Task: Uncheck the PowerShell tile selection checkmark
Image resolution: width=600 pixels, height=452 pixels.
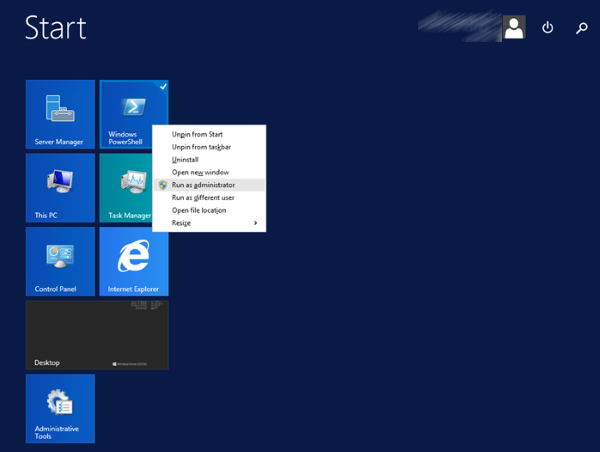Action: [163, 86]
